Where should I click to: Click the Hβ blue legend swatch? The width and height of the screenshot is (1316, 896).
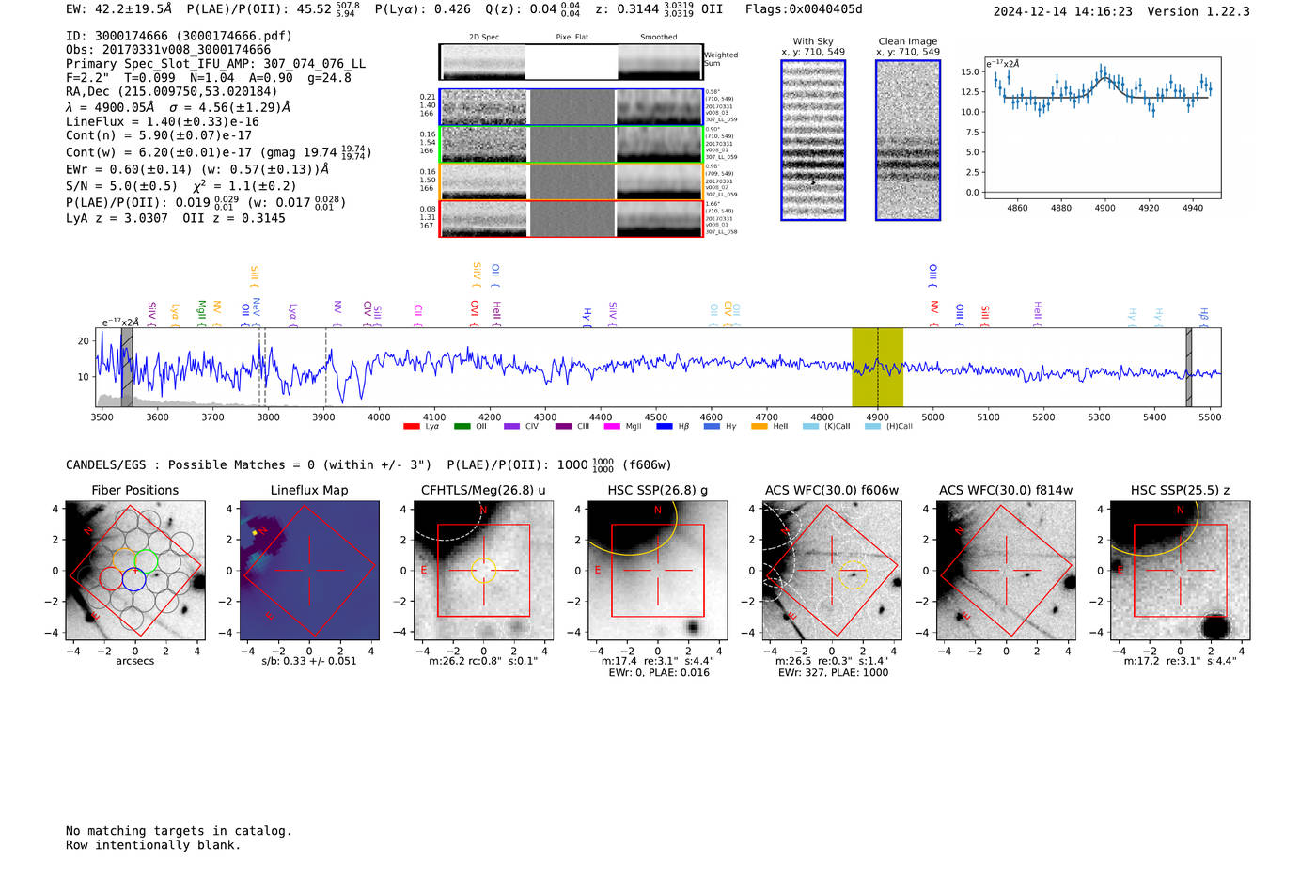[x=665, y=426]
